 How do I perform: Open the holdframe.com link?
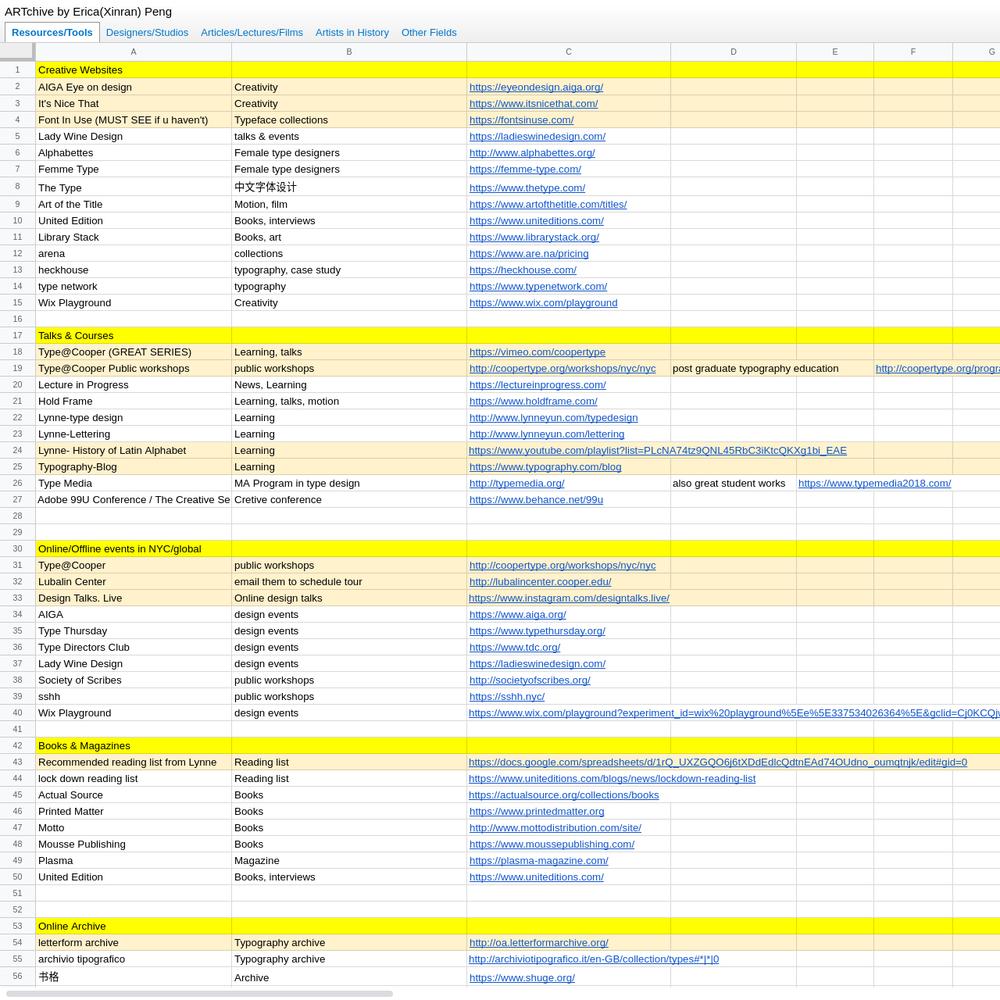point(533,402)
